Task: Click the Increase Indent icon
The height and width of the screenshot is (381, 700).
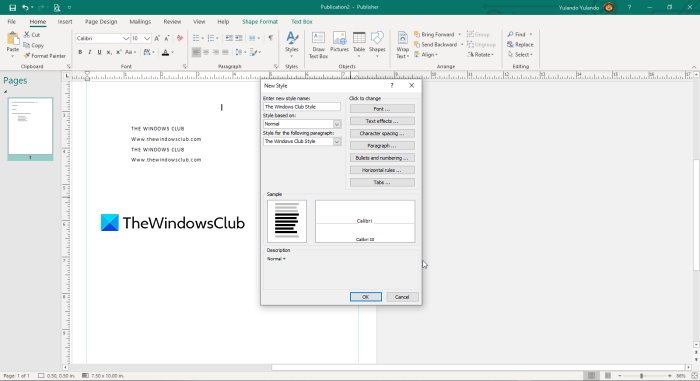Action: tap(239, 38)
